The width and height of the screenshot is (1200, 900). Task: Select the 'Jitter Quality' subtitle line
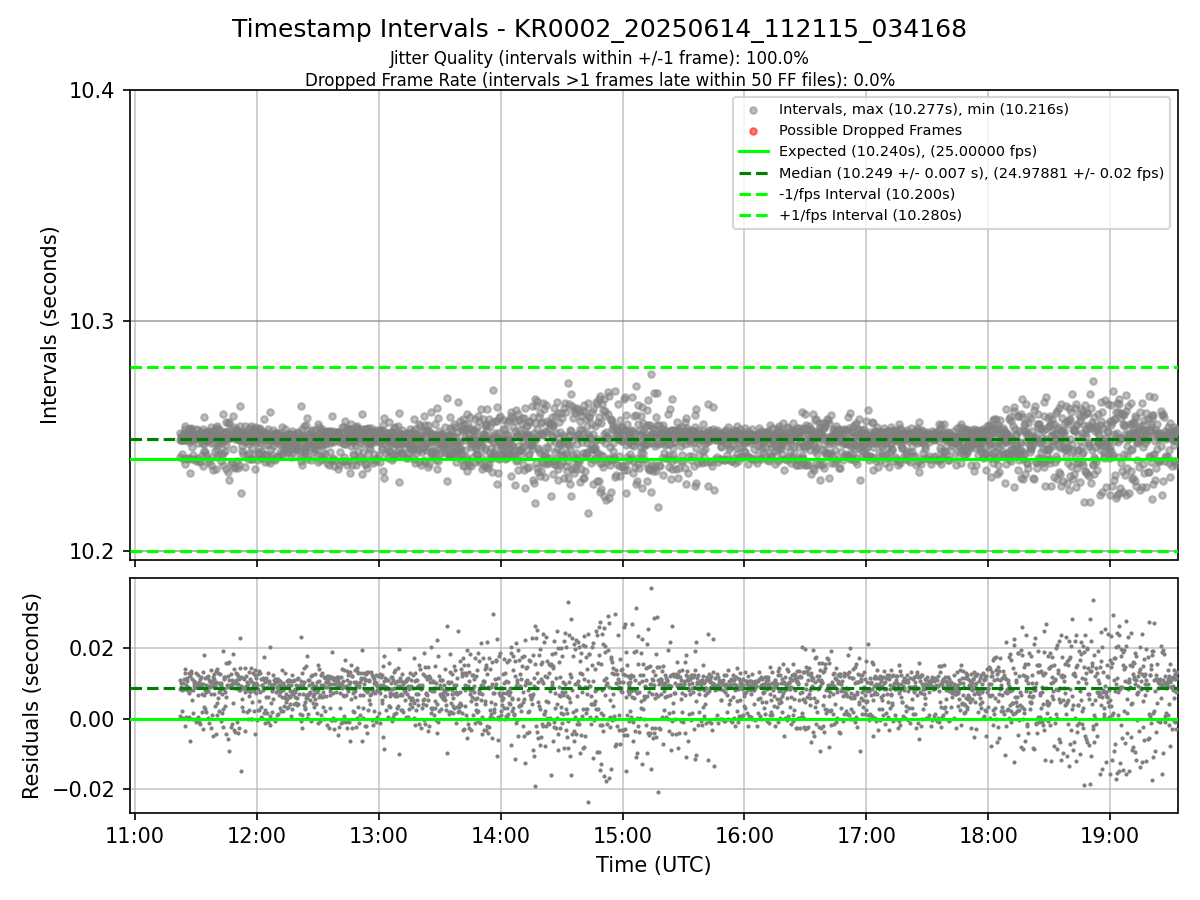coord(599,58)
